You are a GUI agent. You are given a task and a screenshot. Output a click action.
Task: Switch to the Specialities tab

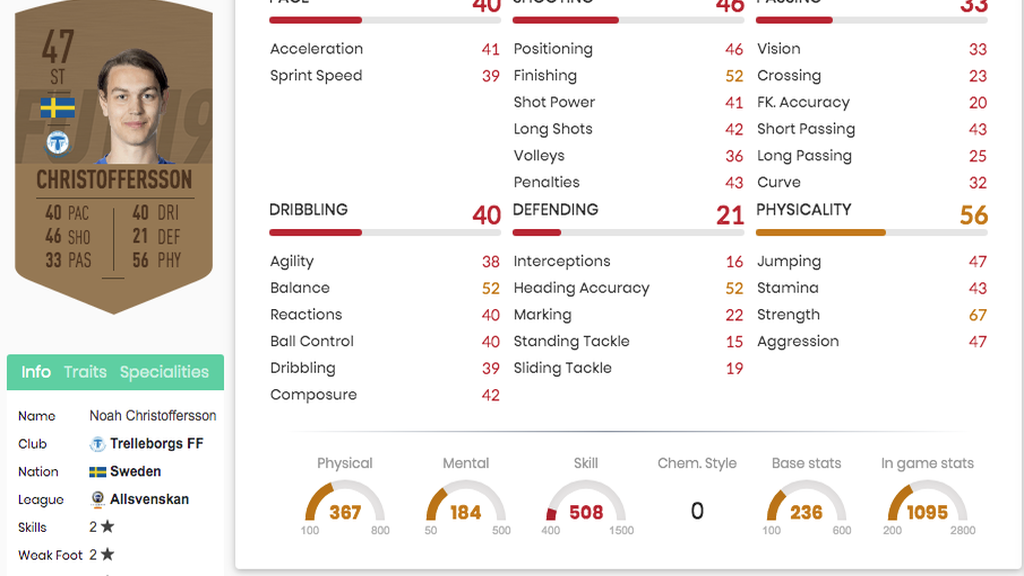(x=164, y=372)
